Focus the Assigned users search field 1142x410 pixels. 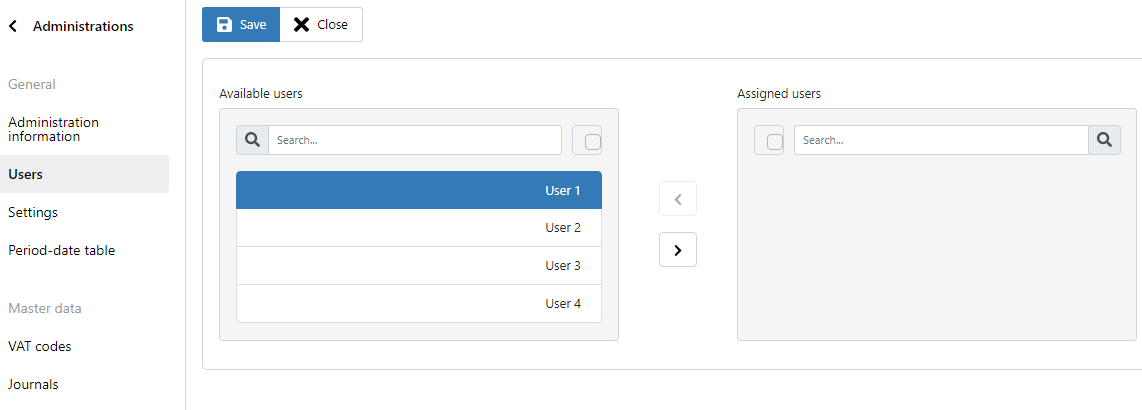coord(941,140)
